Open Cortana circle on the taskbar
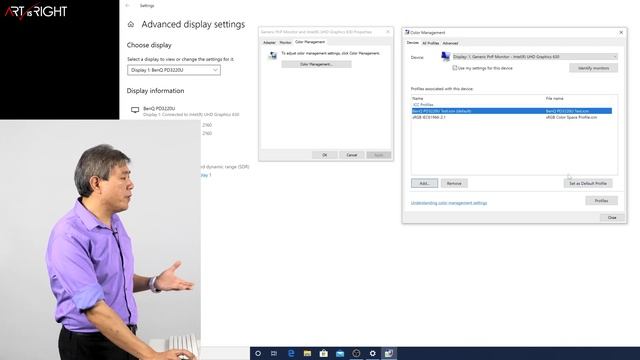The height and width of the screenshot is (360, 640). point(258,353)
